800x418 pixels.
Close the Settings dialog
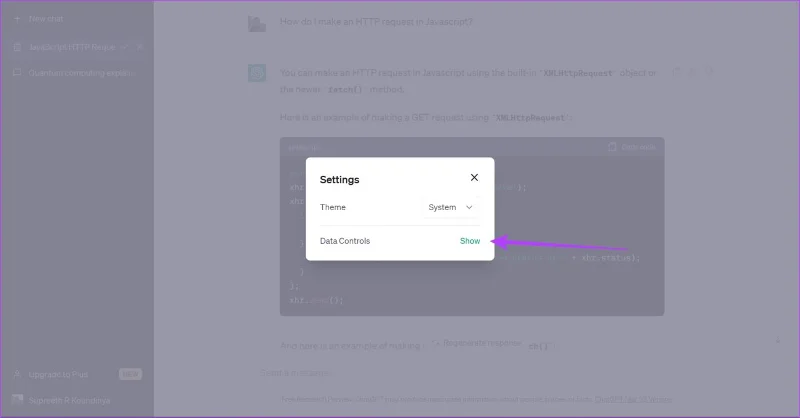click(x=474, y=177)
